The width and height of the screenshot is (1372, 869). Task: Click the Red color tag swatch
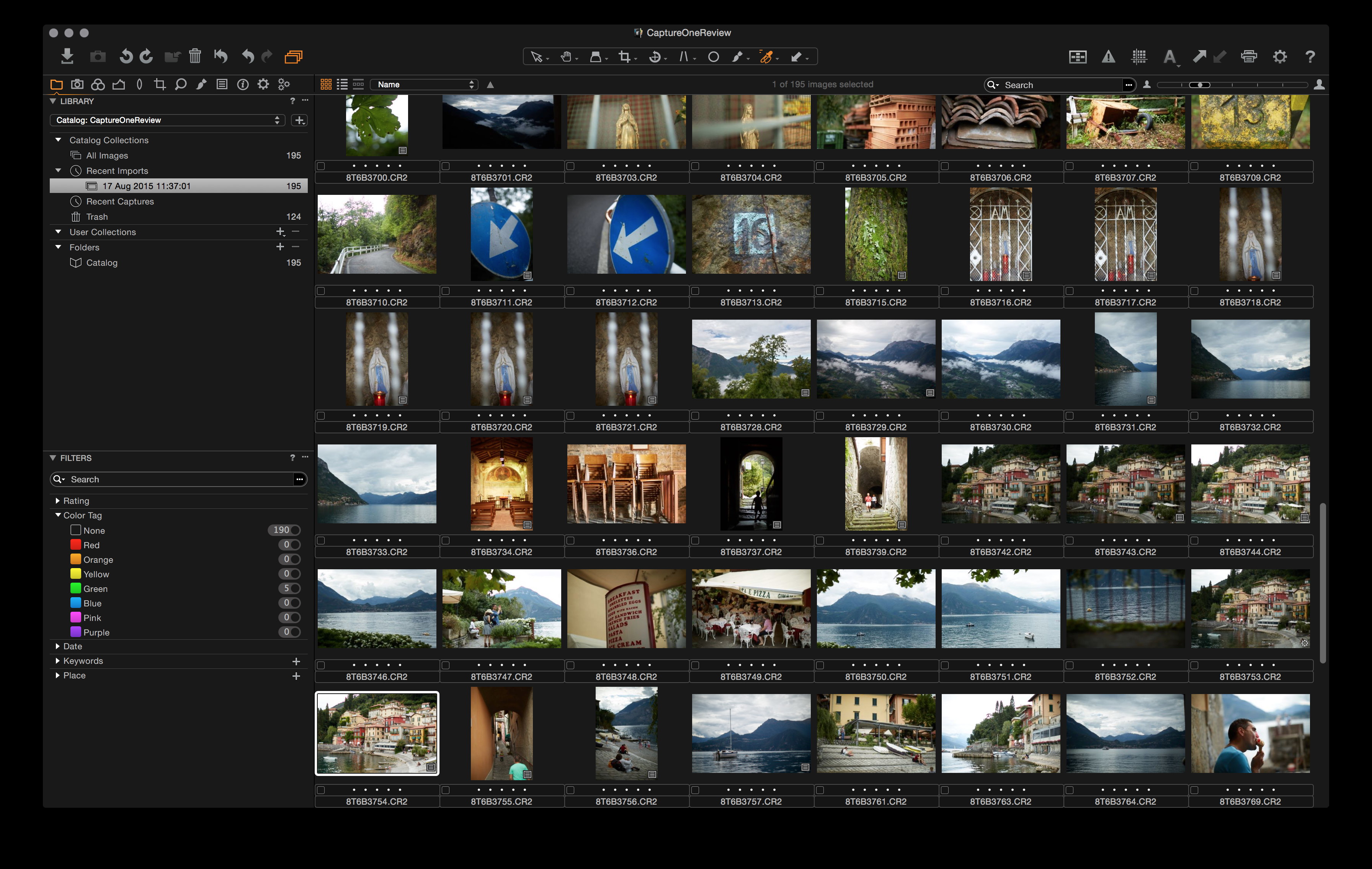click(75, 545)
